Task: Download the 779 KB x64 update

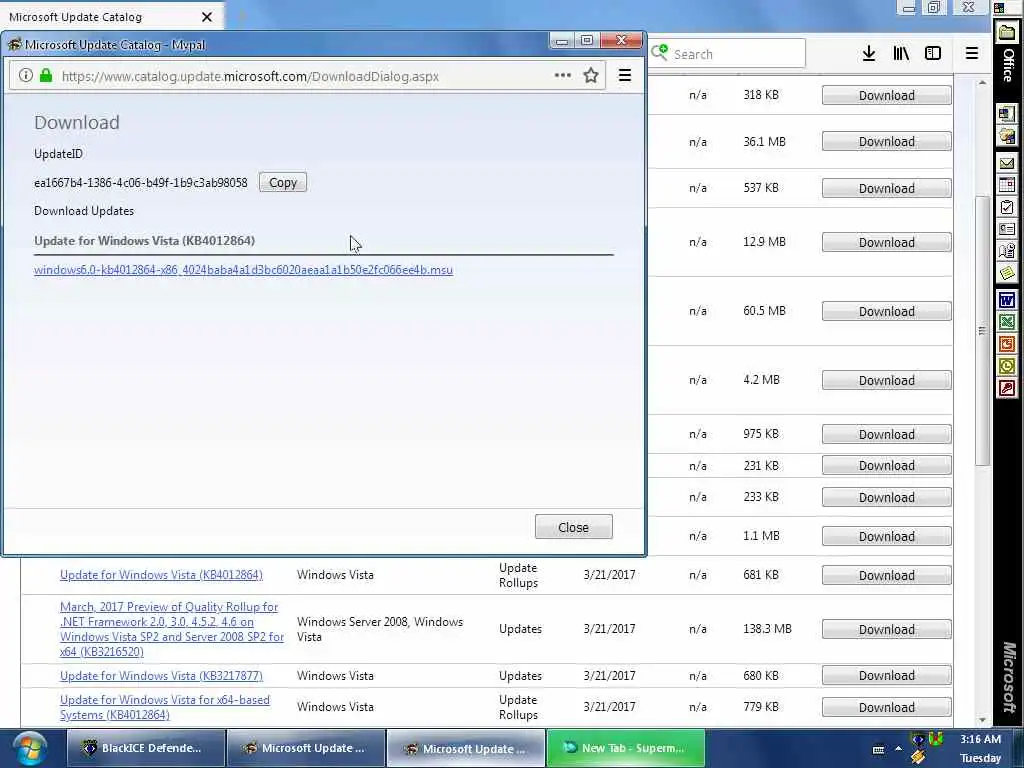Action: tap(886, 707)
